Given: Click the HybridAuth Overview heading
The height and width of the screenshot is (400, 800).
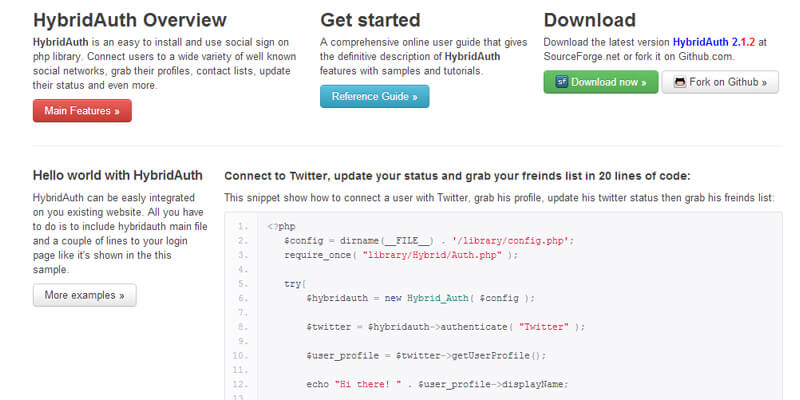Looking at the screenshot, I should [x=129, y=19].
